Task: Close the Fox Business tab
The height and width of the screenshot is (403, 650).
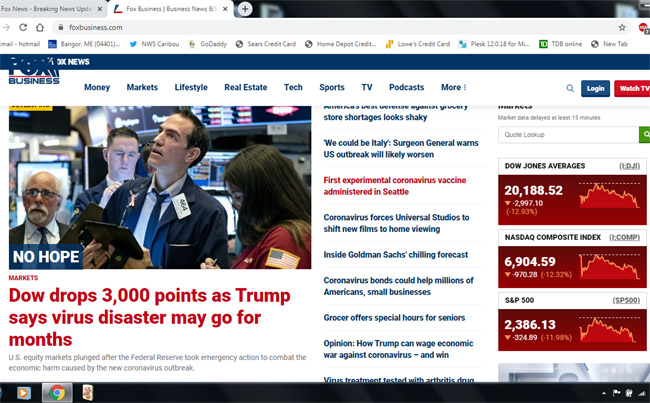Action: 225,9
